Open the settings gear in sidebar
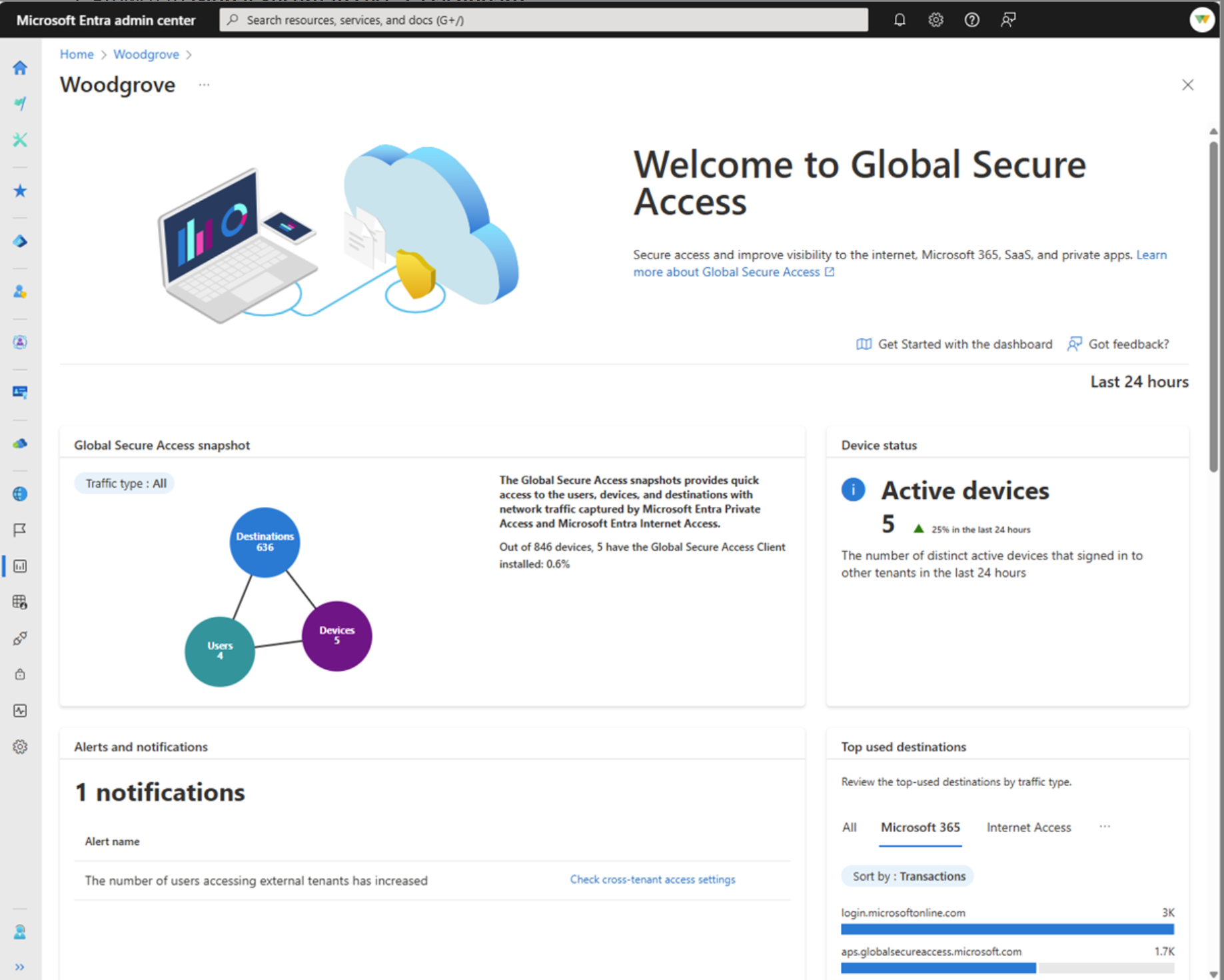Viewport: 1224px width, 980px height. [20, 747]
